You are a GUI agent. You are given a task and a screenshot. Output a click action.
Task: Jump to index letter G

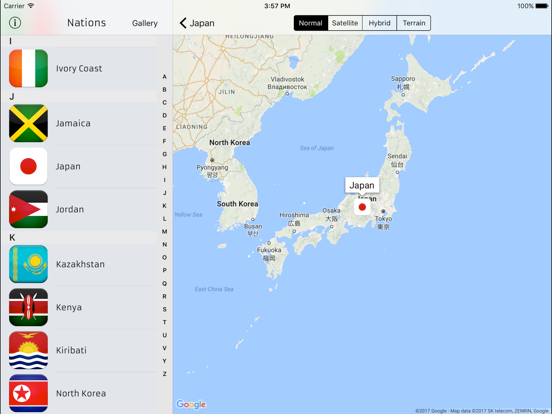pyautogui.click(x=164, y=154)
